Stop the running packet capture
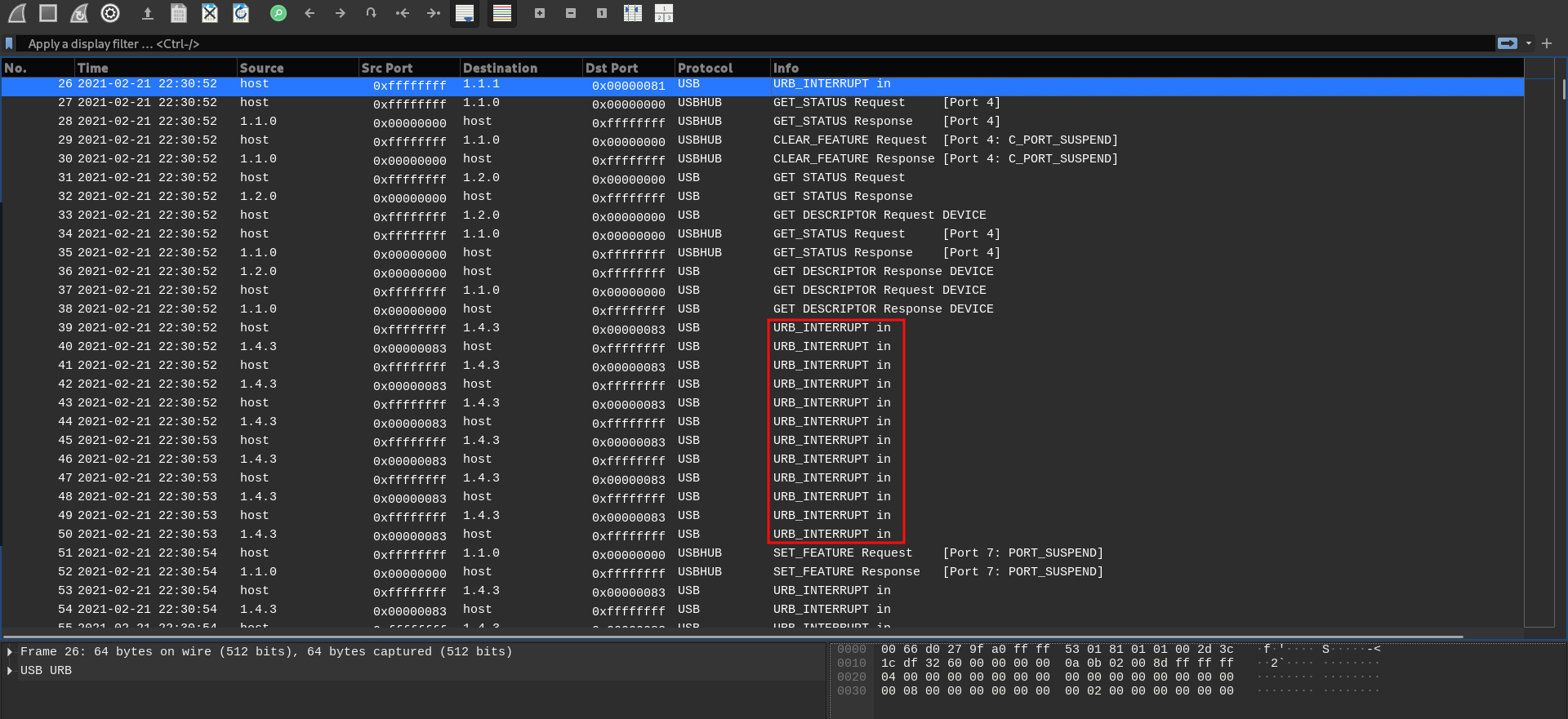 [48, 13]
